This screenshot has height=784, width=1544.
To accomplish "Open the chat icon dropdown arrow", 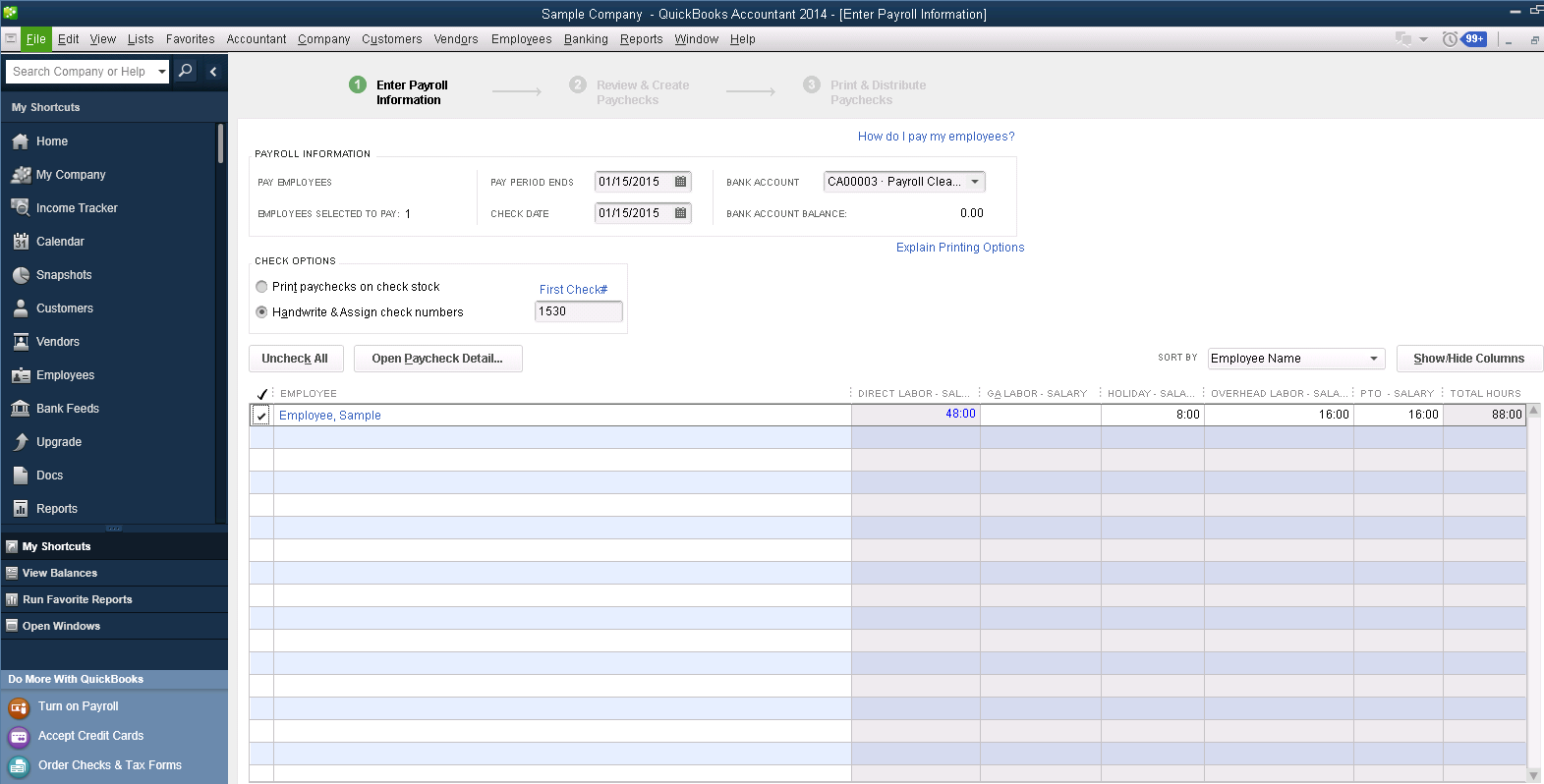I will 1423,40.
